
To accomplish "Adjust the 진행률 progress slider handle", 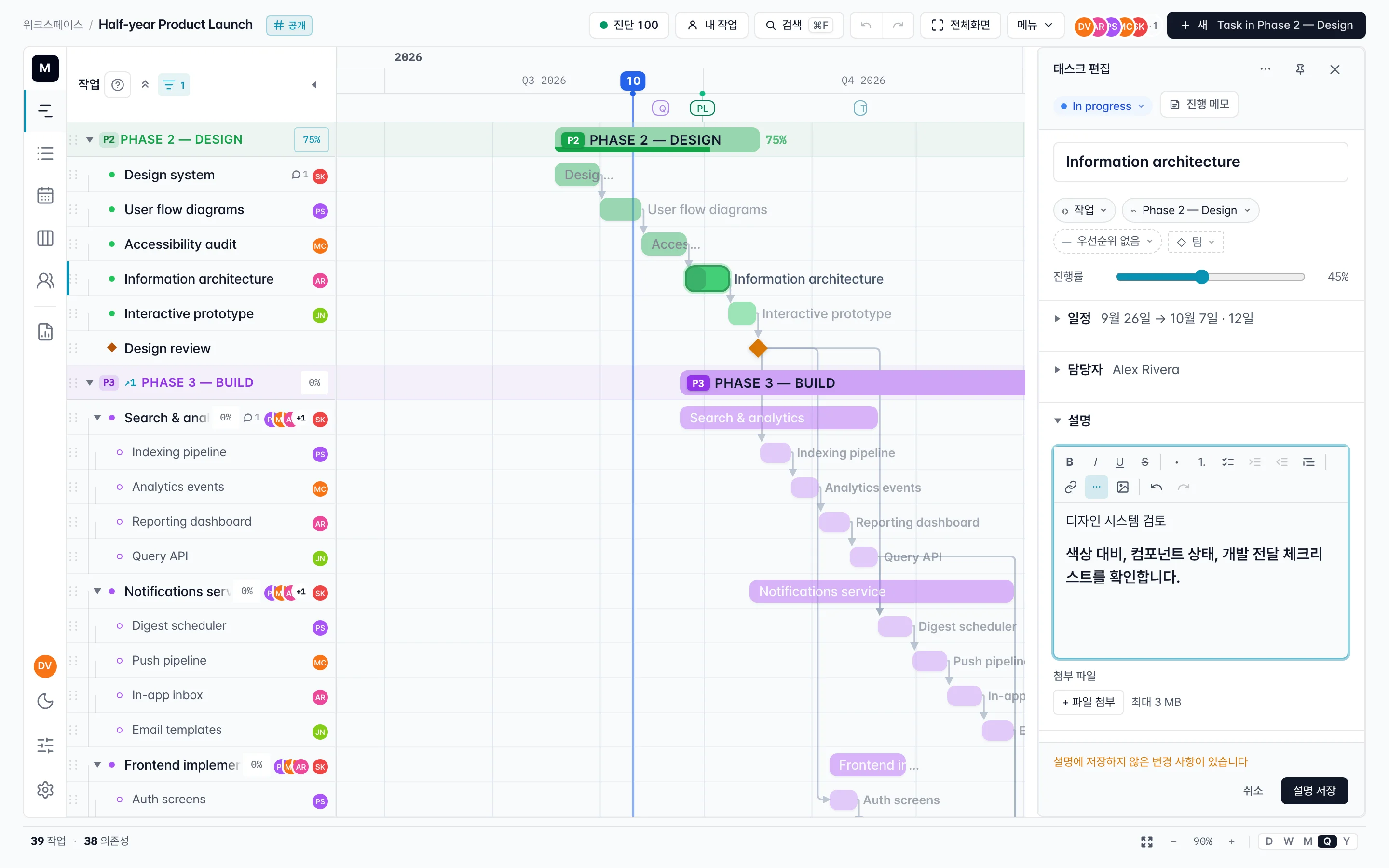I will pos(1202,277).
